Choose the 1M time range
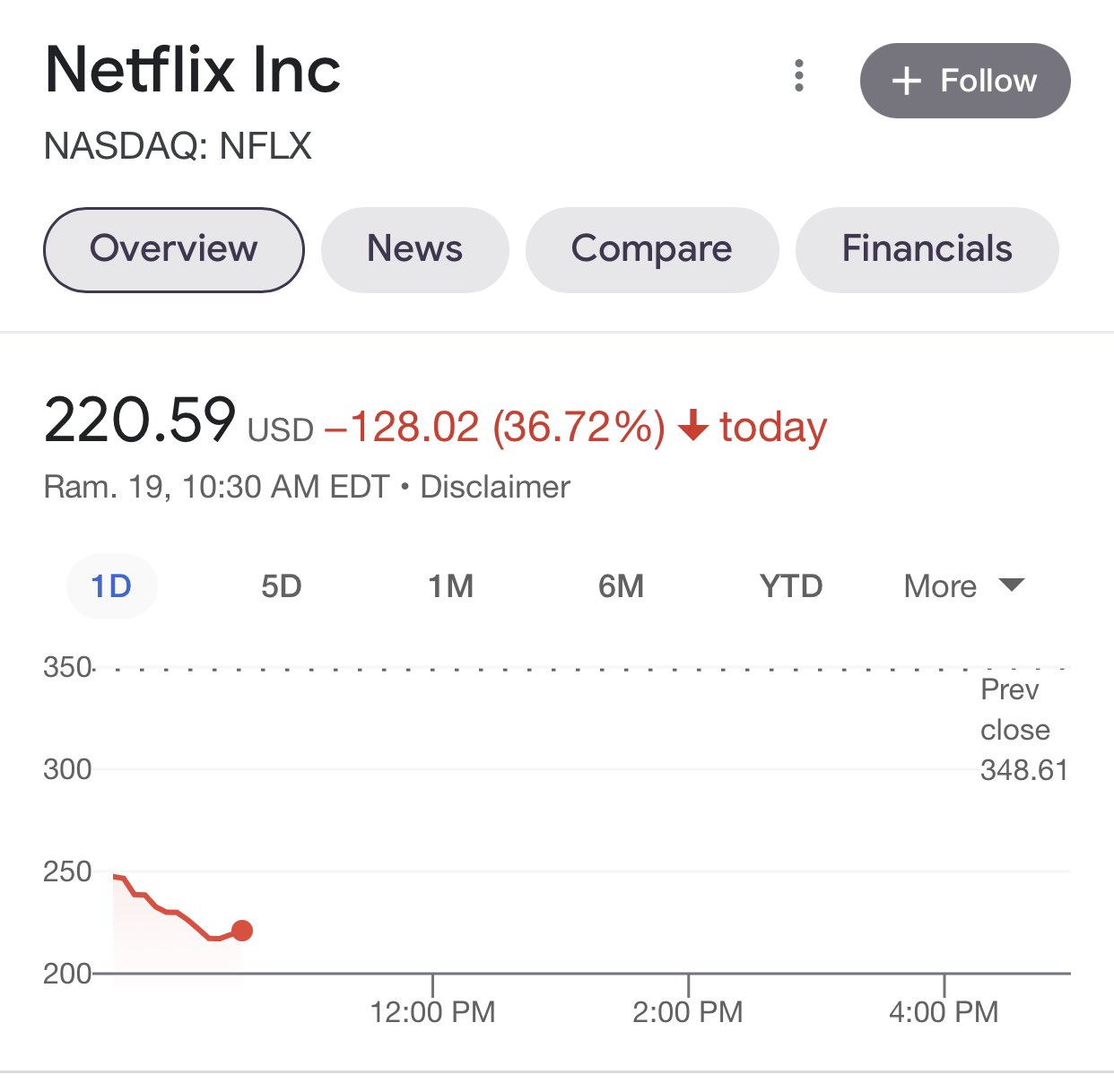The image size is (1114, 1092). pos(450,586)
